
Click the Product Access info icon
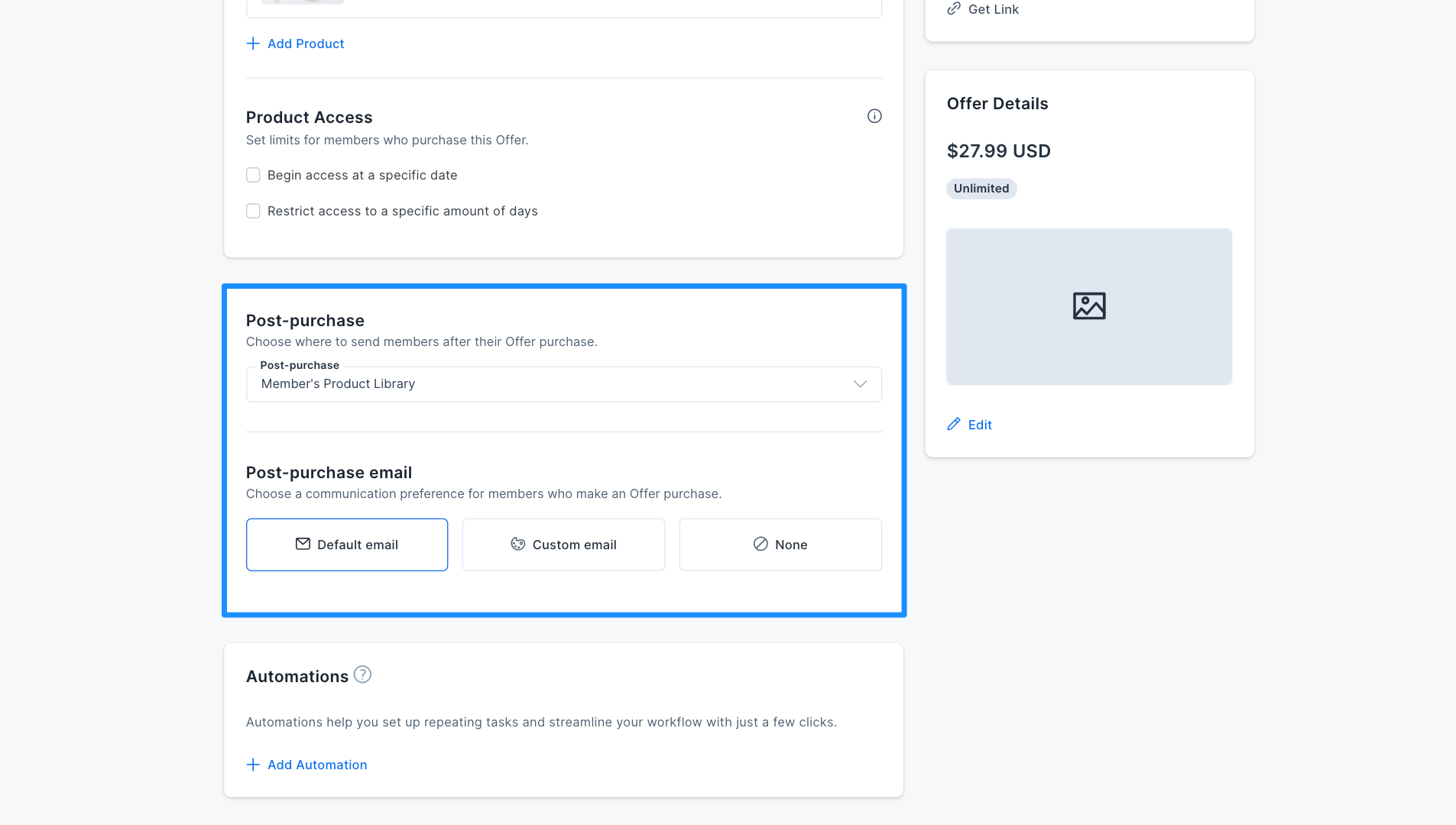pos(874,116)
